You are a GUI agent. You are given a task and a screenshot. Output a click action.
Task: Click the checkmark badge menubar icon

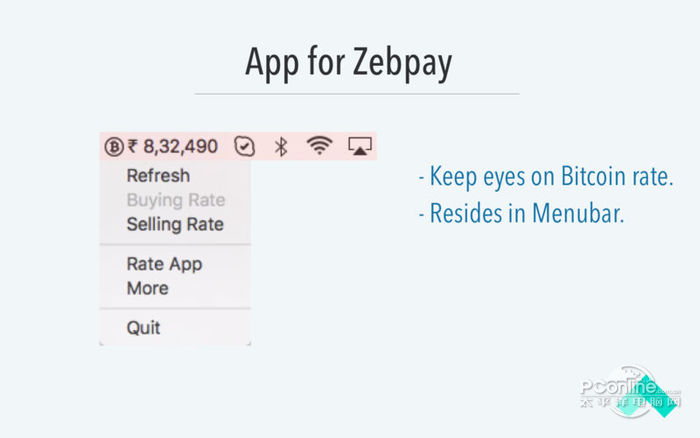pyautogui.click(x=244, y=147)
